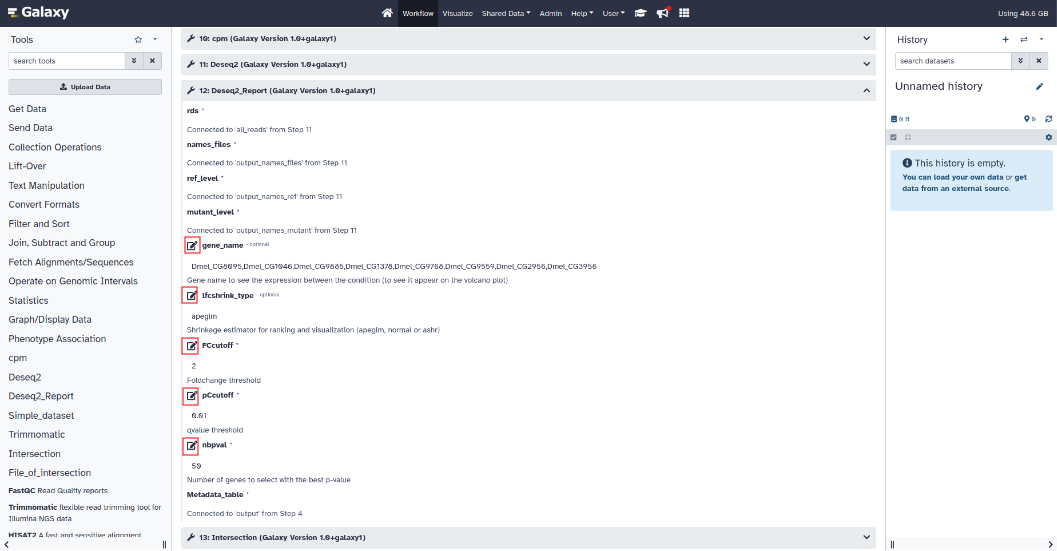Screen dimensions: 1057x551
Task: Click the edit icon beside FCcutoff
Action: [191, 346]
